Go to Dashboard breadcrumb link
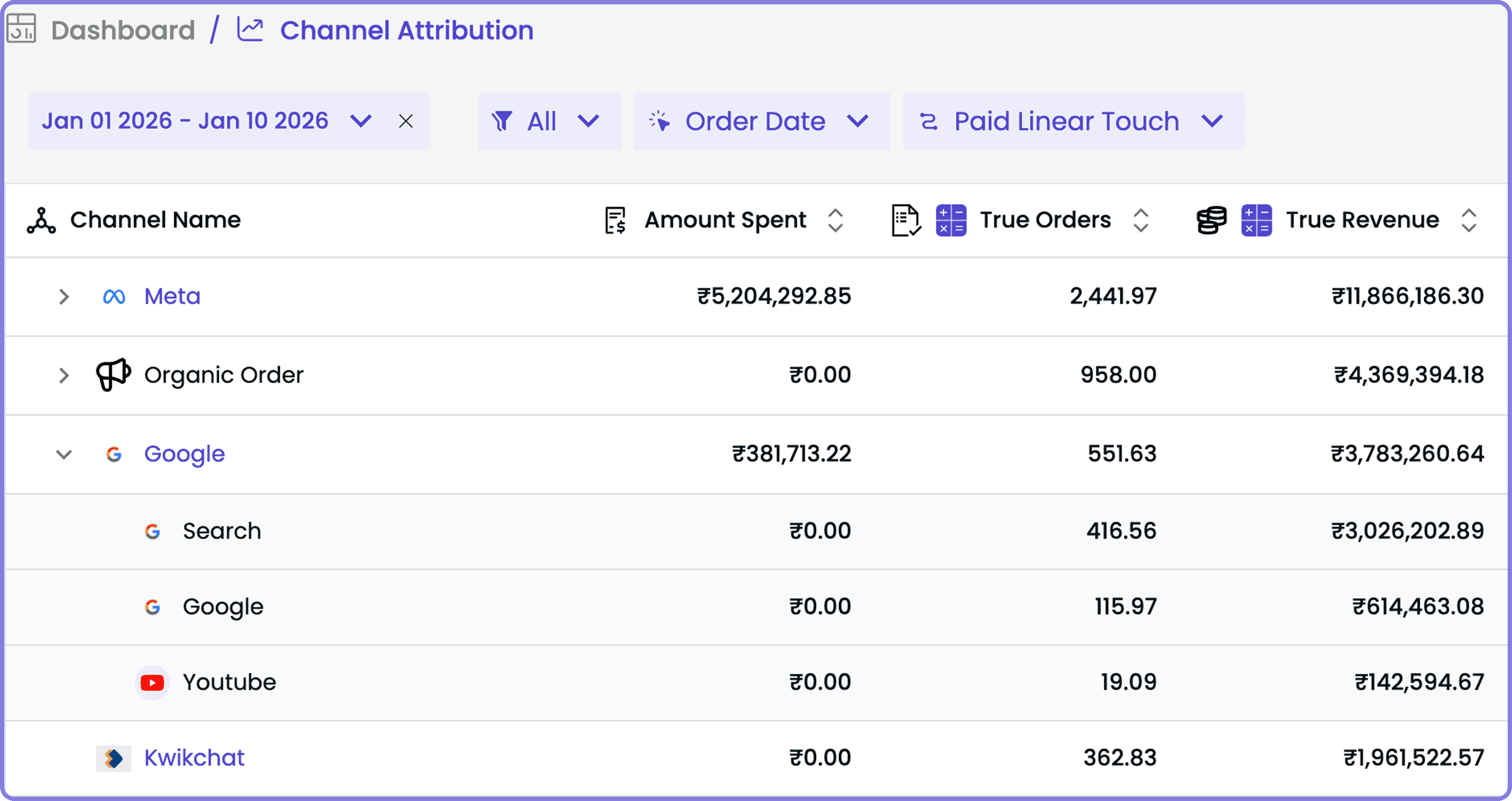Viewport: 1512px width, 801px height. 123,30
